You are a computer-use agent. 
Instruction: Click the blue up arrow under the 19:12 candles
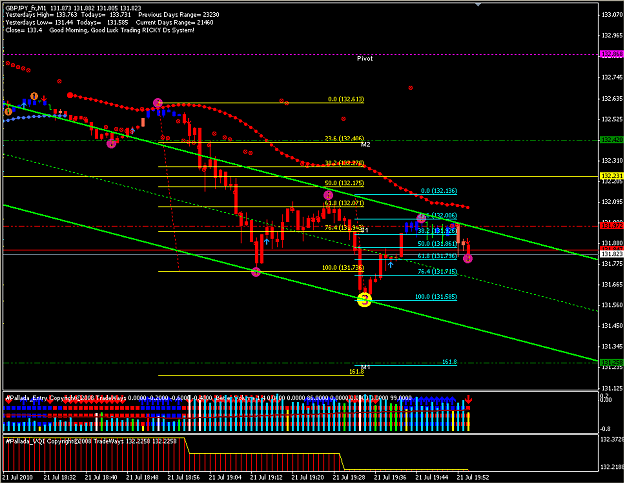click(x=266, y=241)
